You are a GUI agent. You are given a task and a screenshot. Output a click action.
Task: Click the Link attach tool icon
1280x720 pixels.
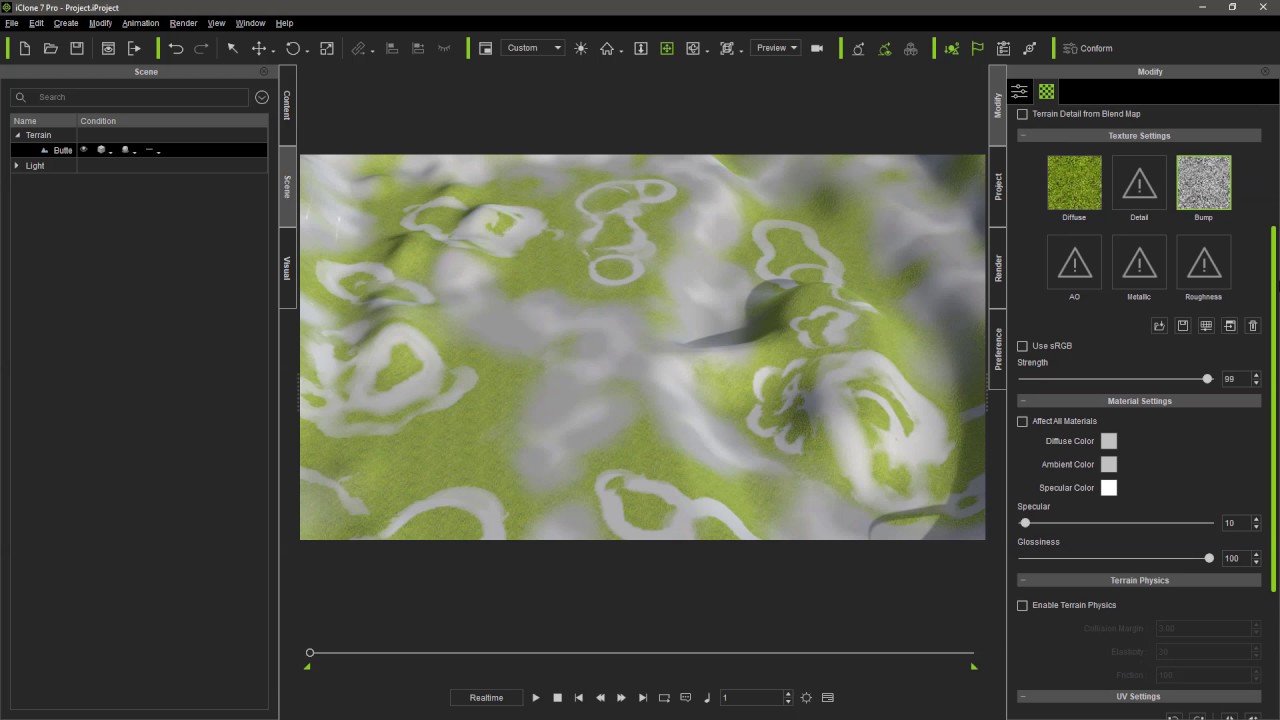click(x=358, y=48)
